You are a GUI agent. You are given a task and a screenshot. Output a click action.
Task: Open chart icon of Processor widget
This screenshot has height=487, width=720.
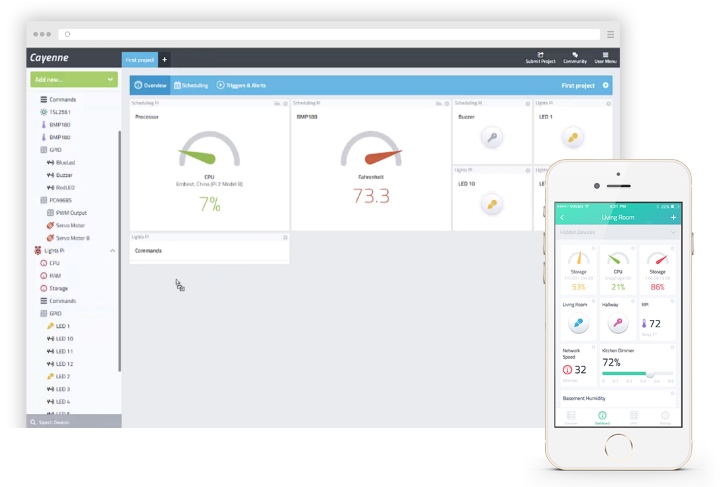click(x=277, y=104)
